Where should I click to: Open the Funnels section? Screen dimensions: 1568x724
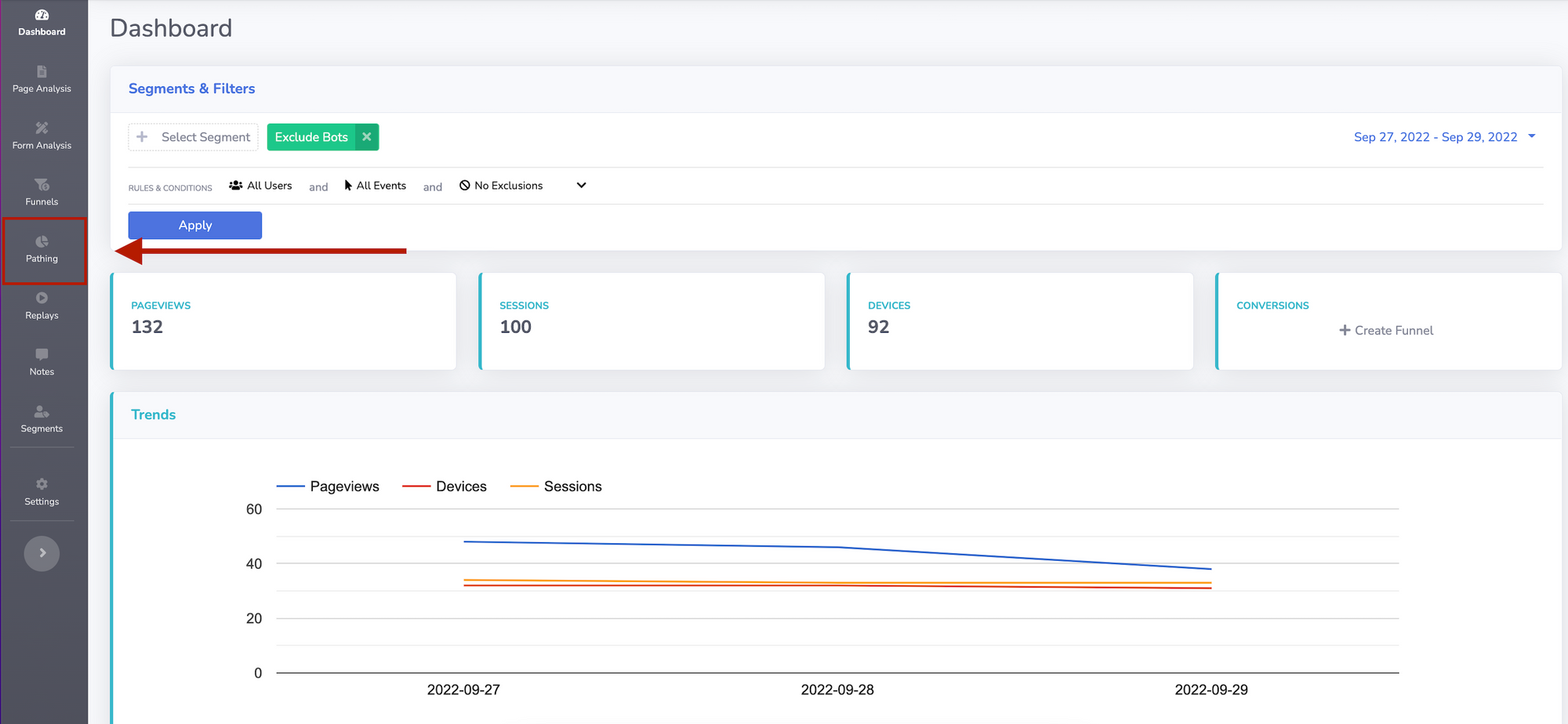[x=42, y=192]
